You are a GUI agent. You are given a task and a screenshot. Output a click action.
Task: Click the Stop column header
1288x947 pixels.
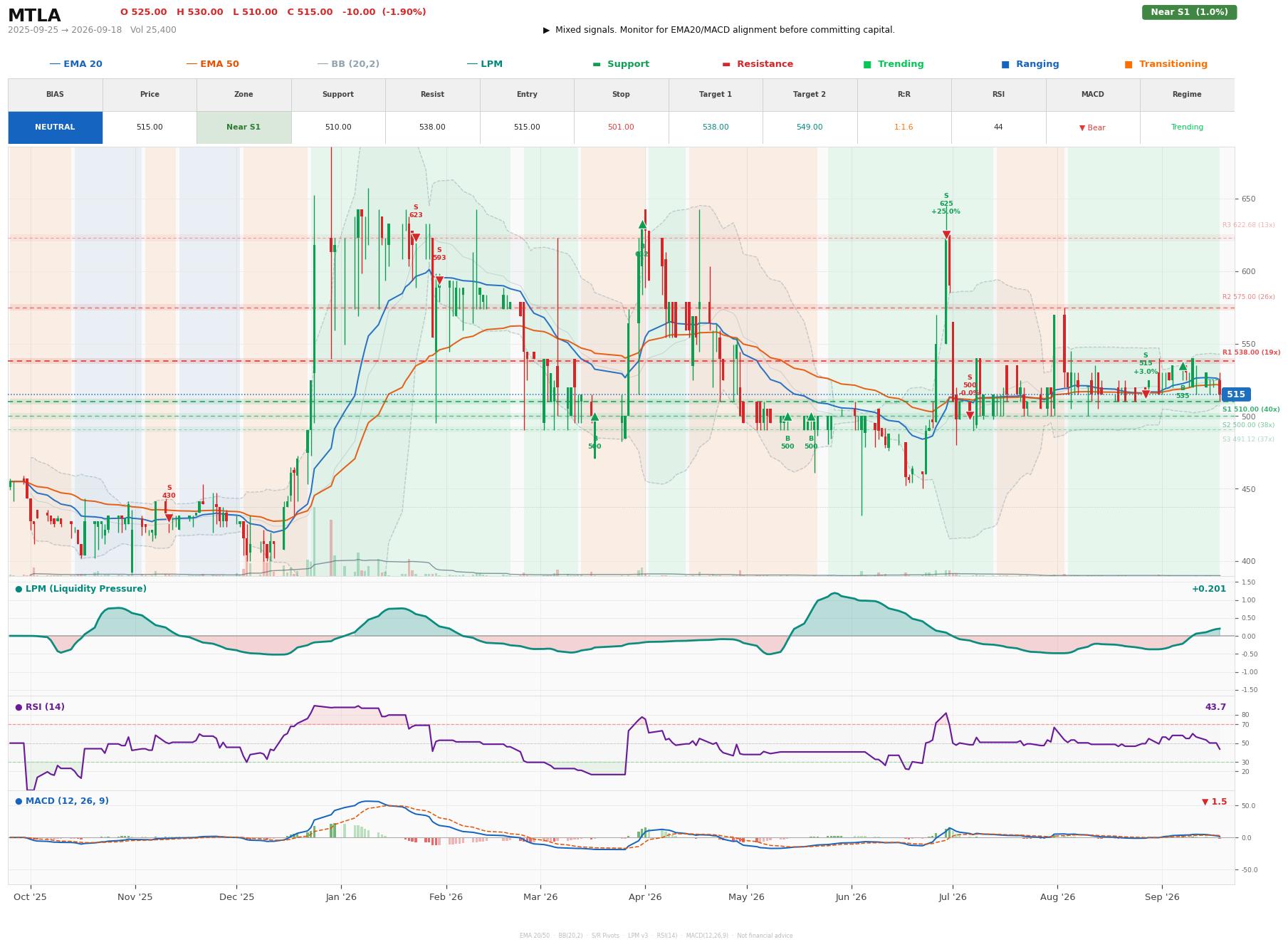click(x=621, y=95)
